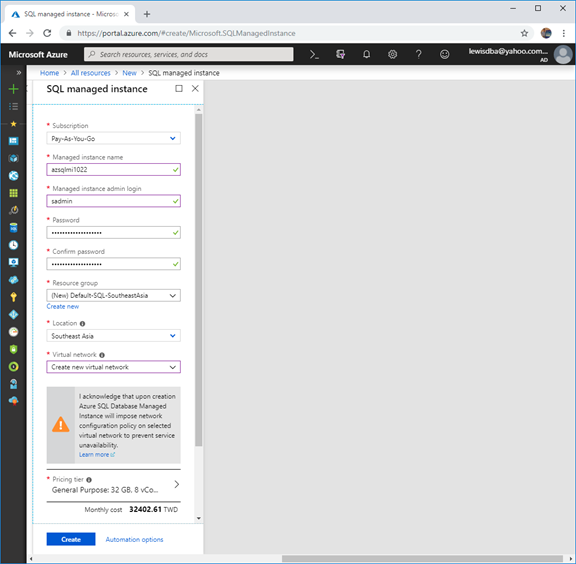Open Virtual machines monitor icon in sidebar
576x564 pixels.
[14, 262]
